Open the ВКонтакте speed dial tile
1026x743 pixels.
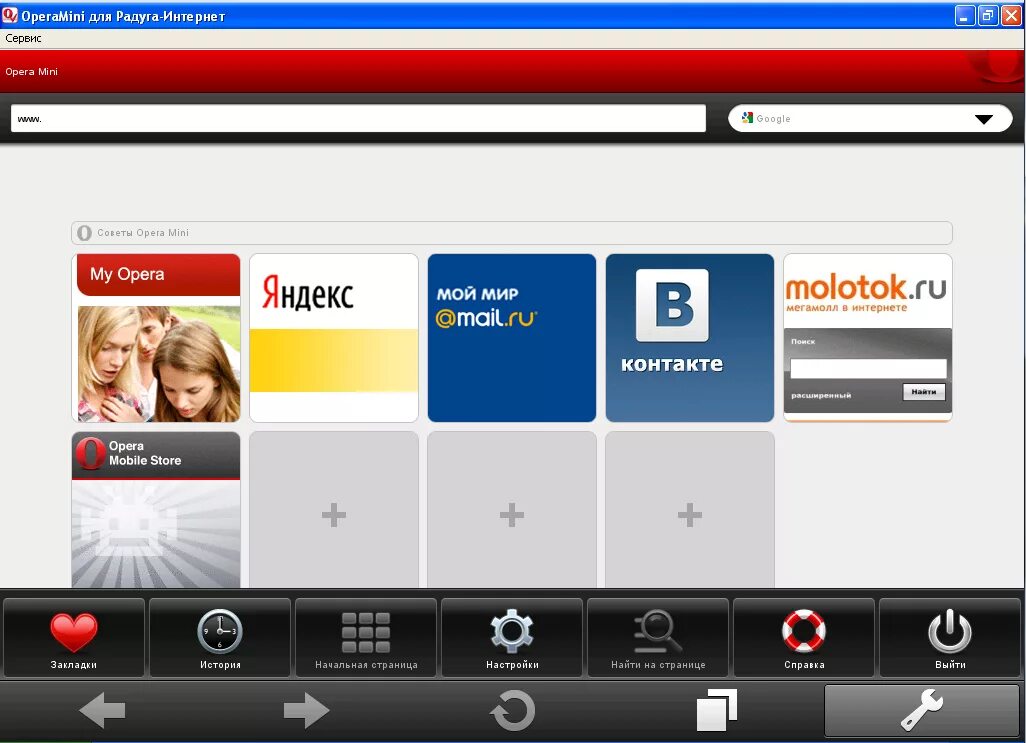click(690, 337)
